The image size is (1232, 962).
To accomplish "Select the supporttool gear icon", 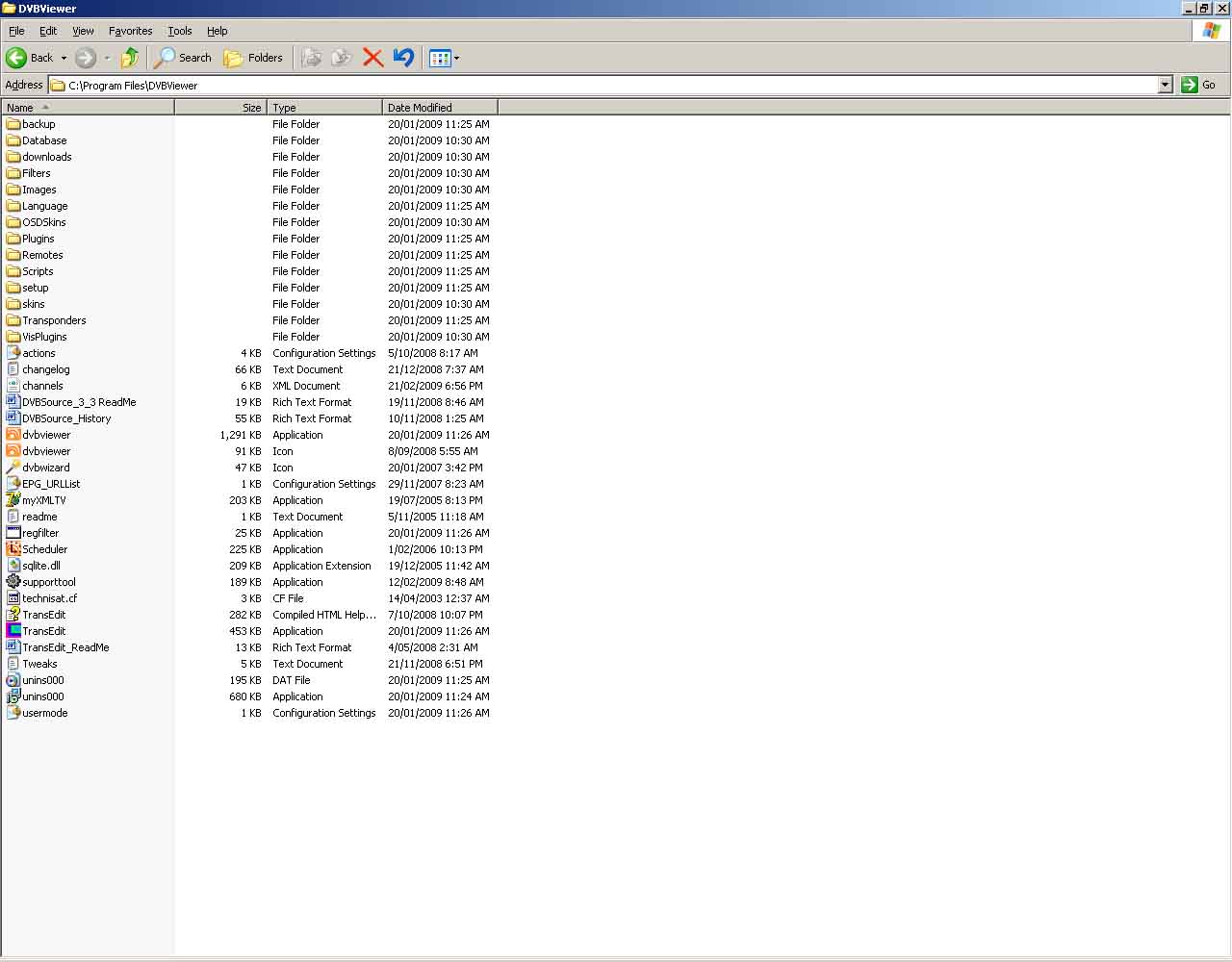I will 13,582.
